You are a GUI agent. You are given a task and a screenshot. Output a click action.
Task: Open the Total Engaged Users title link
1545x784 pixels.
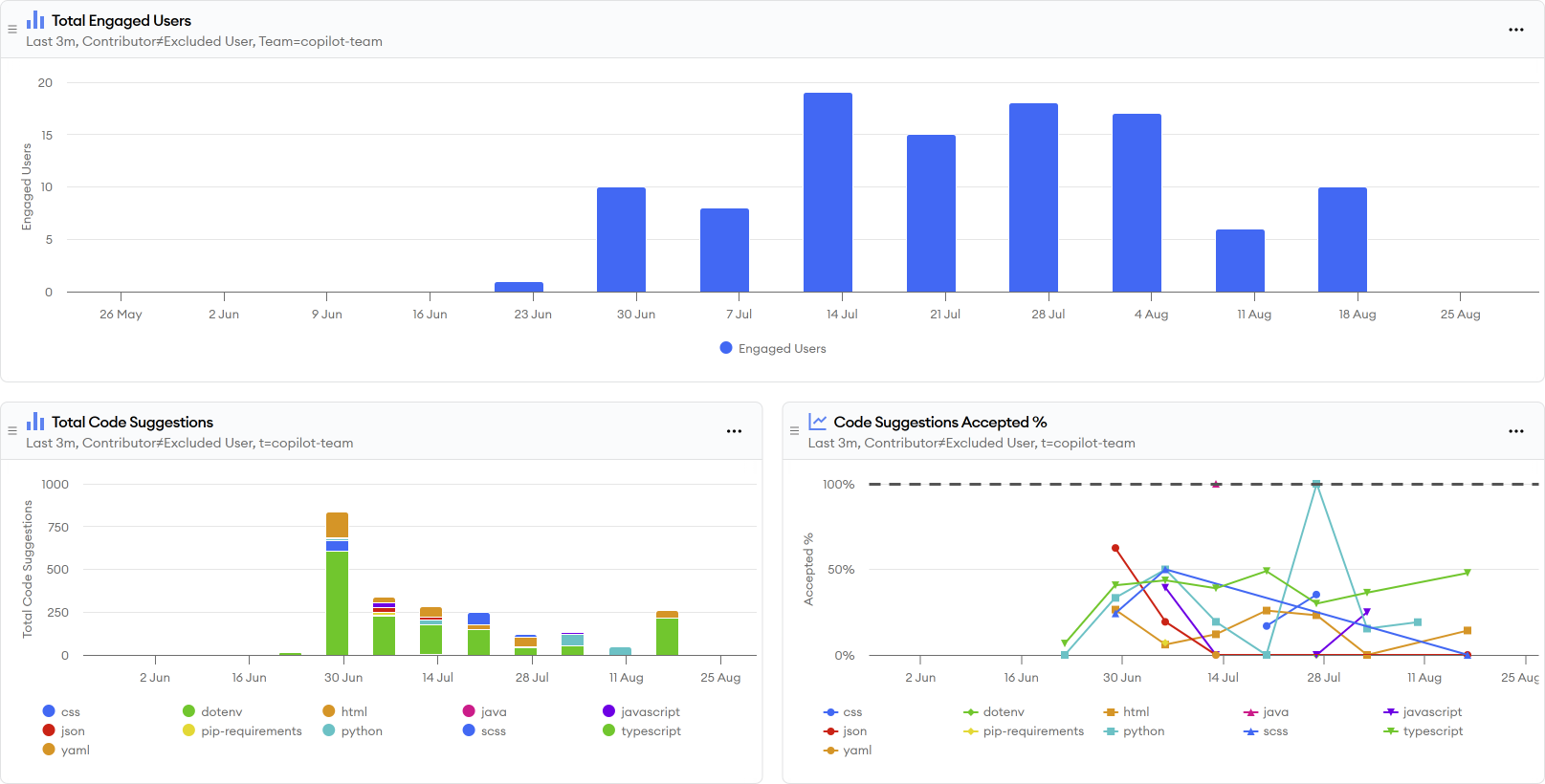121,20
